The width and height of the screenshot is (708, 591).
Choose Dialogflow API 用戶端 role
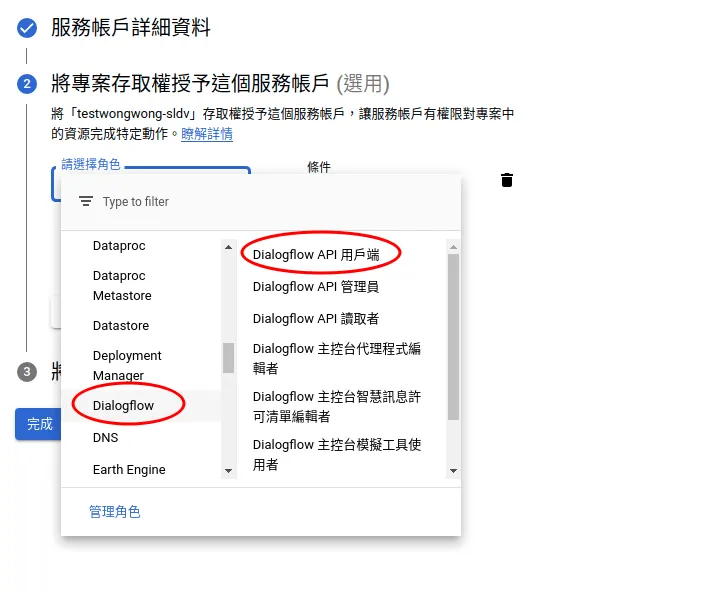pyautogui.click(x=316, y=255)
